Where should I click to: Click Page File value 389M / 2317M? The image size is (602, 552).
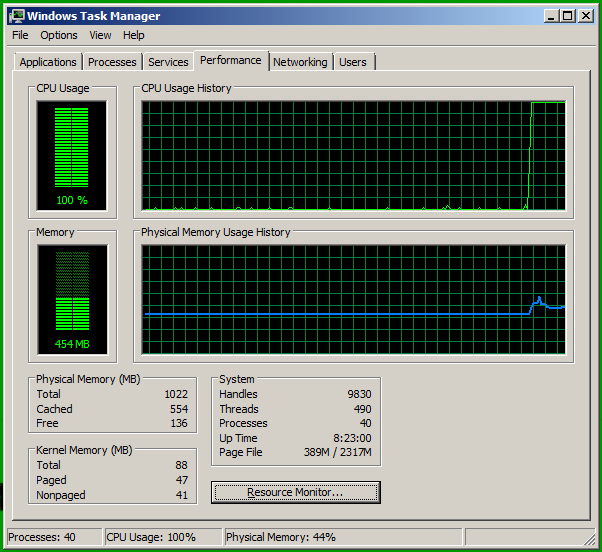click(x=337, y=453)
